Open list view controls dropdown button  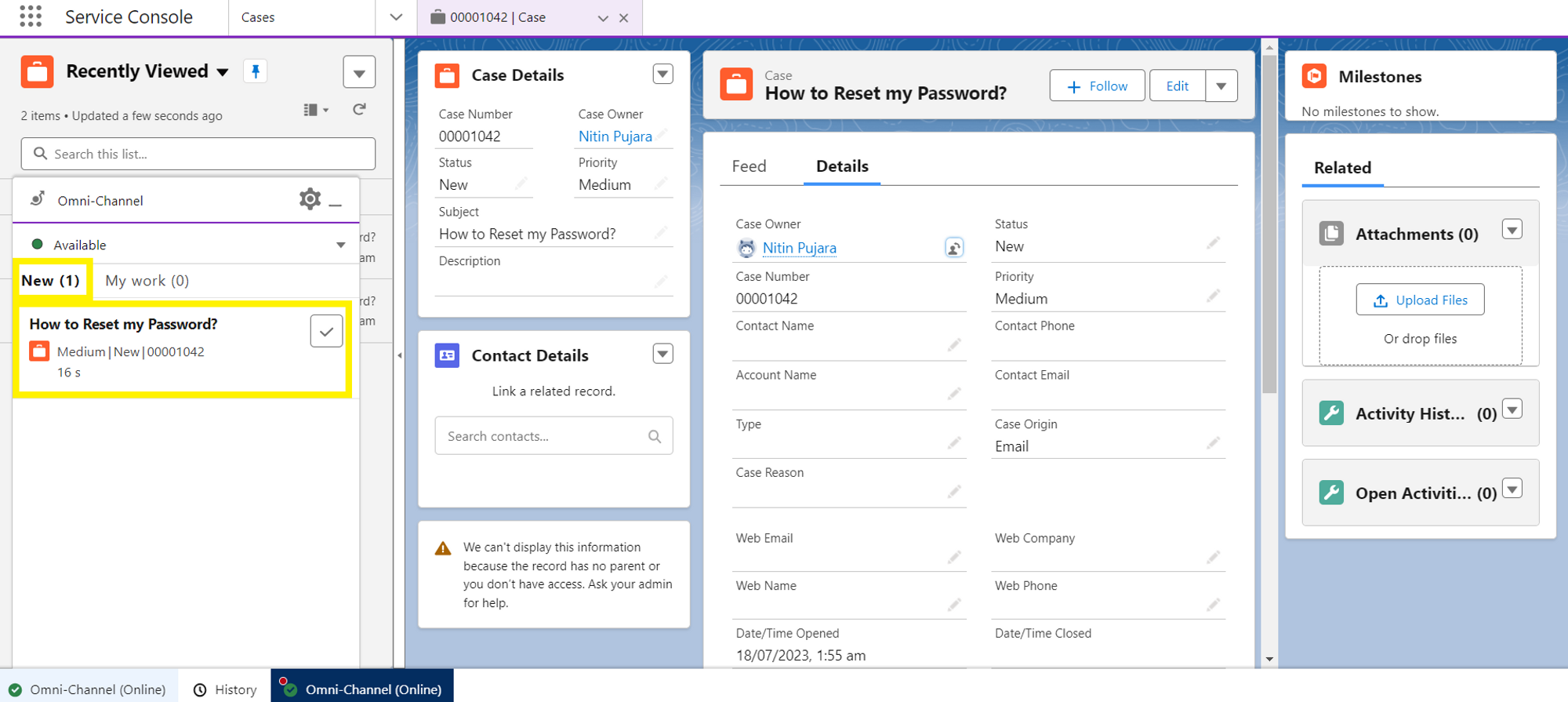pos(359,73)
